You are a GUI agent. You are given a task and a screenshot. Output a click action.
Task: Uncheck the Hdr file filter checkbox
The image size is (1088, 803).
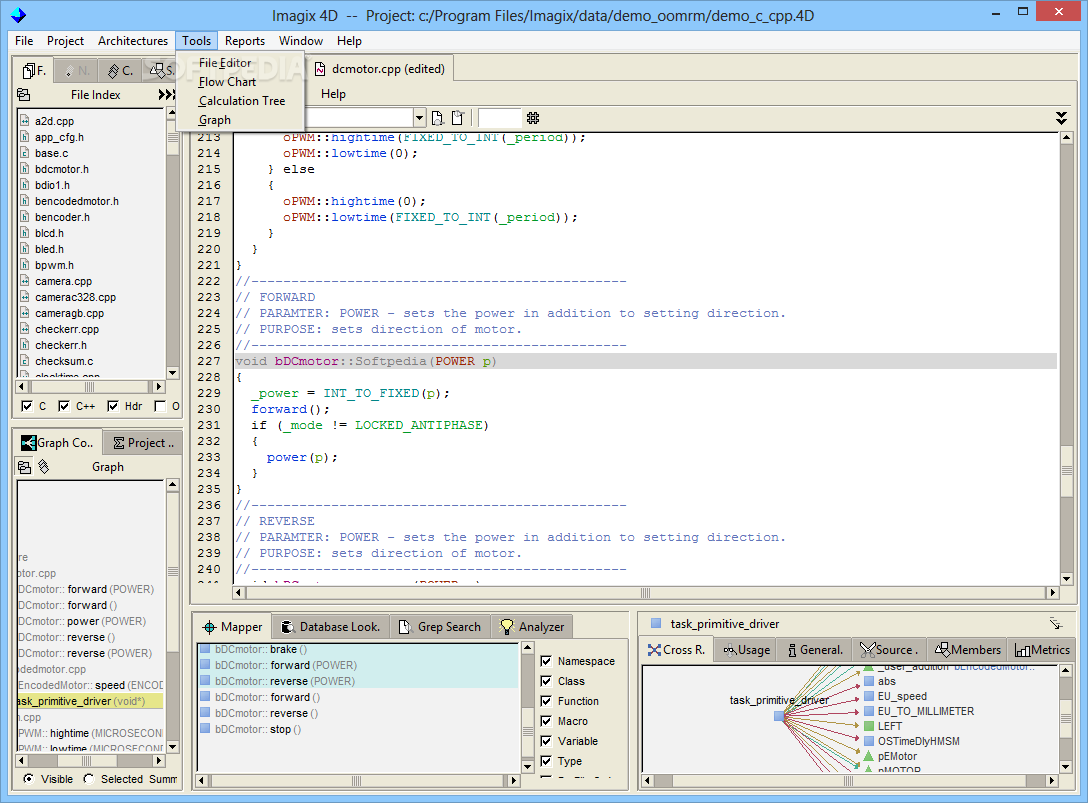point(113,406)
